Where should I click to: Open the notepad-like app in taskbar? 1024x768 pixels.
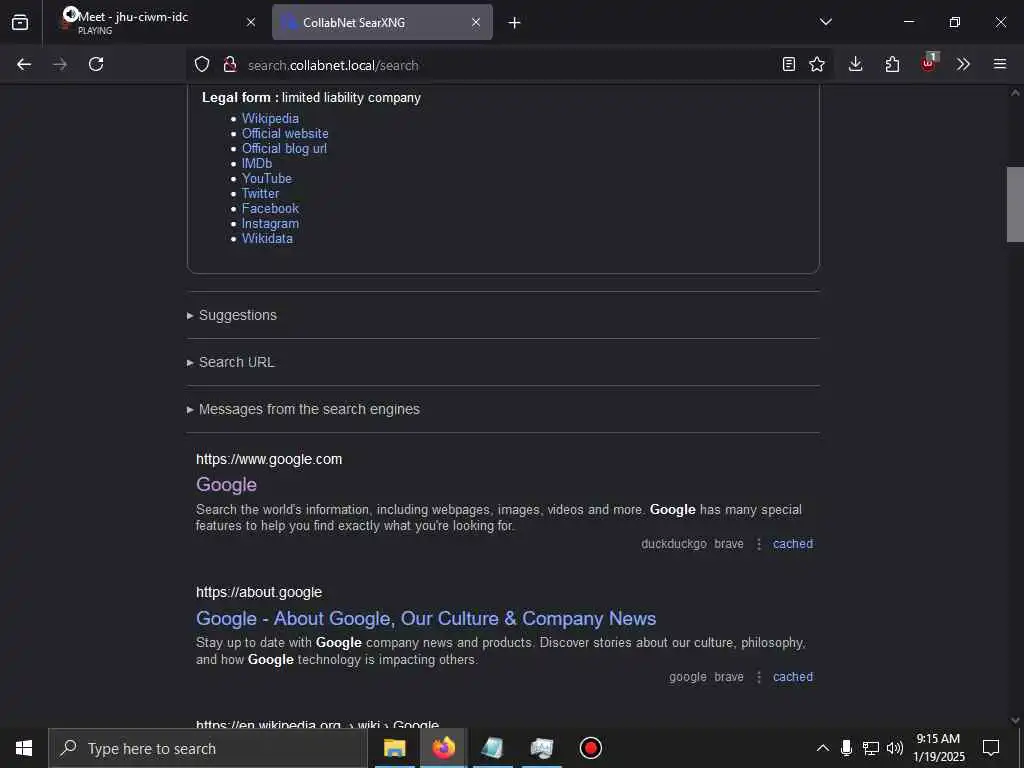click(x=492, y=748)
